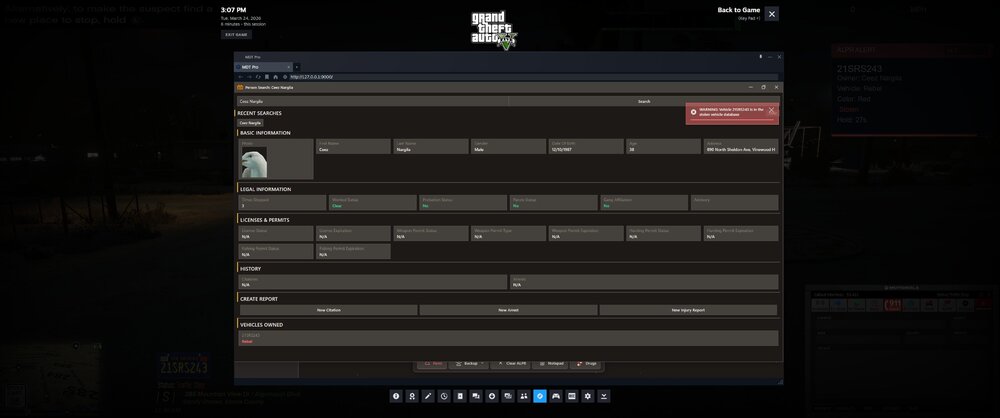The height and width of the screenshot is (418, 1000).
Task: Open the controller icon in overlay bar
Action: (555, 396)
